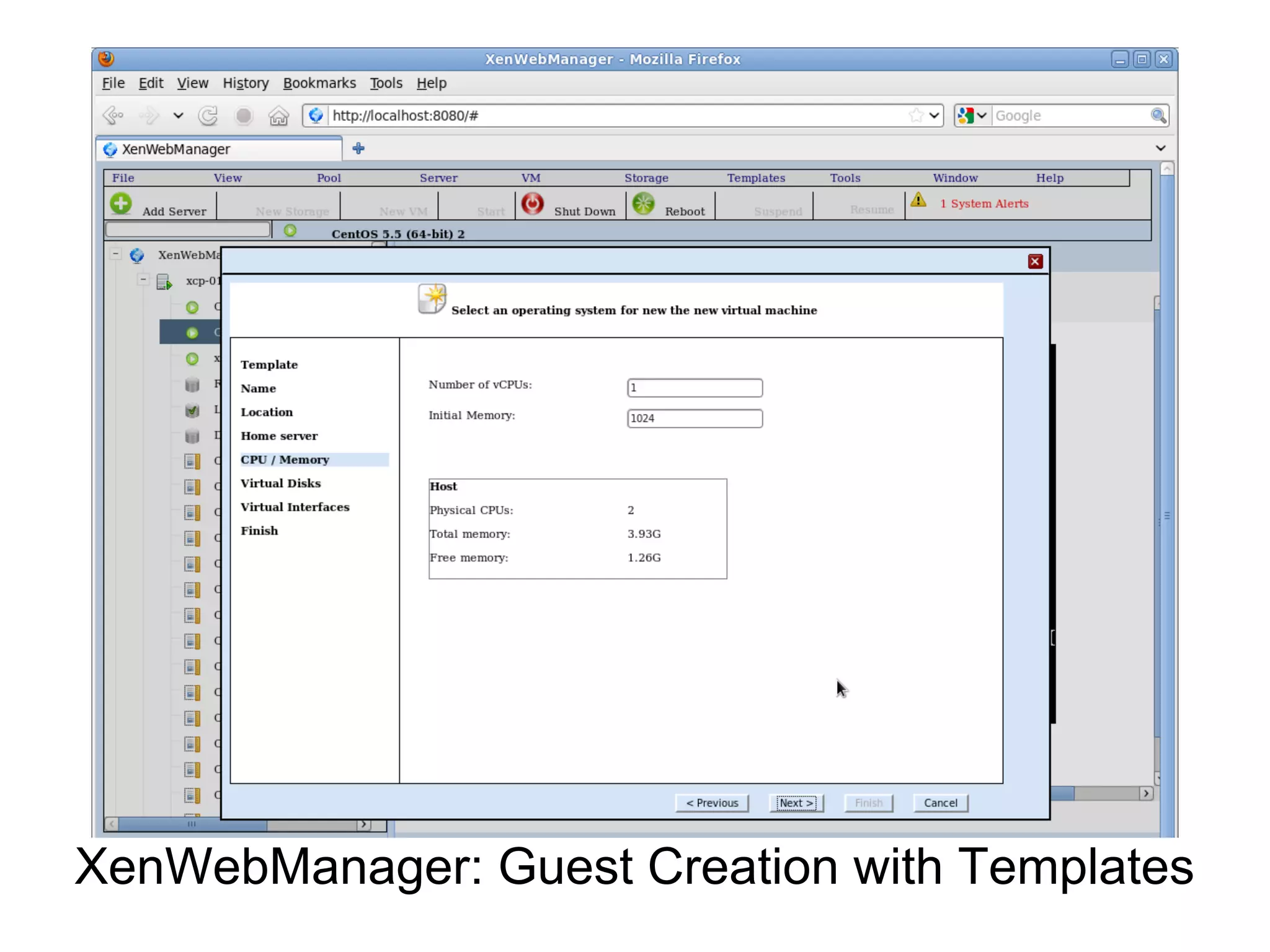Click the Shut Down red power icon
This screenshot has height=952, width=1270.
[532, 203]
